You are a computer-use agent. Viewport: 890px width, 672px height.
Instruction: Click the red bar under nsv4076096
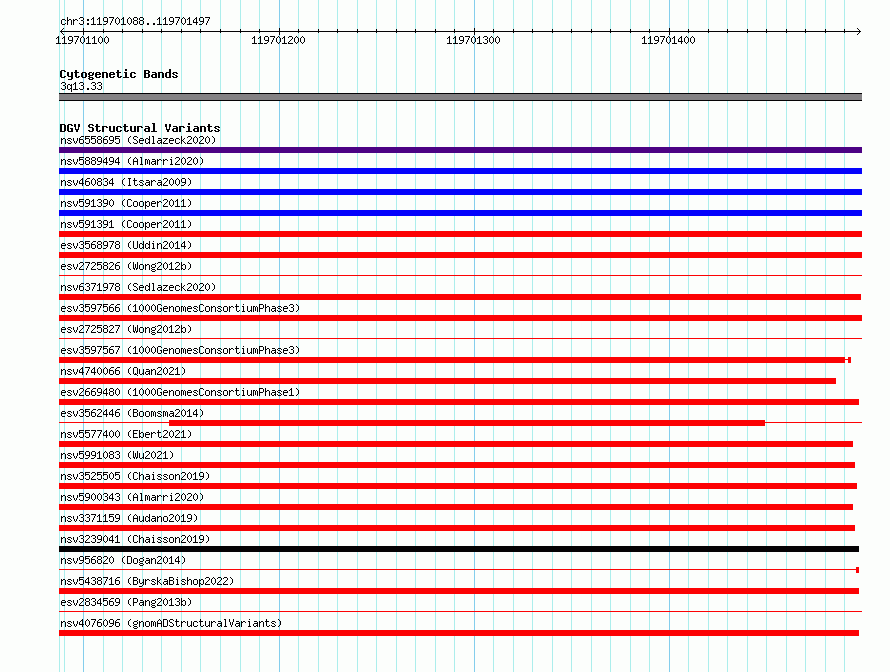click(459, 633)
